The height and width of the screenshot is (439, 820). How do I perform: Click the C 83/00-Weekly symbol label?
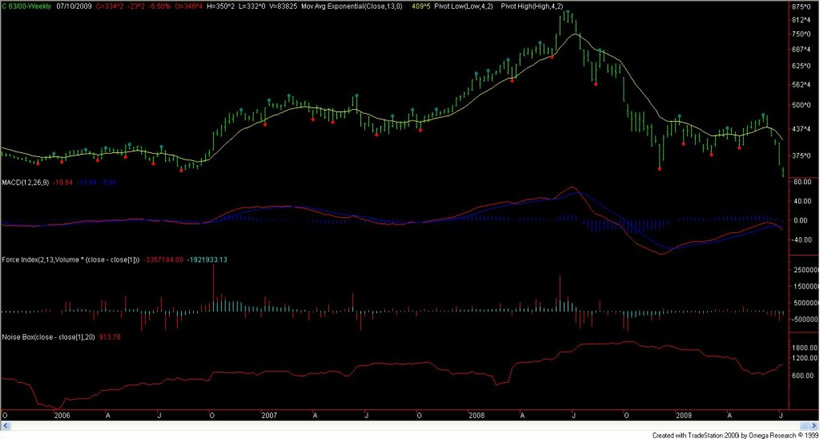click(27, 6)
